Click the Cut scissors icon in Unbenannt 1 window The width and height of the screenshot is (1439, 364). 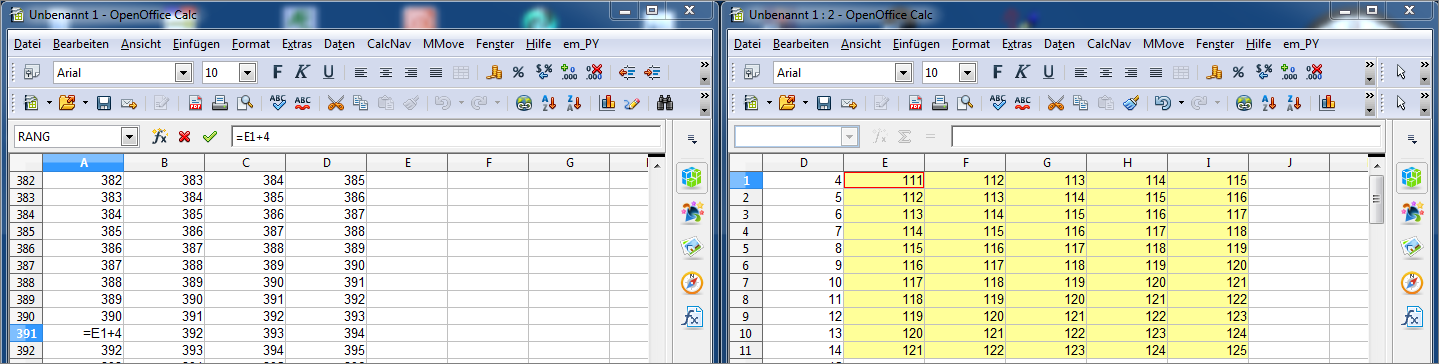click(335, 103)
